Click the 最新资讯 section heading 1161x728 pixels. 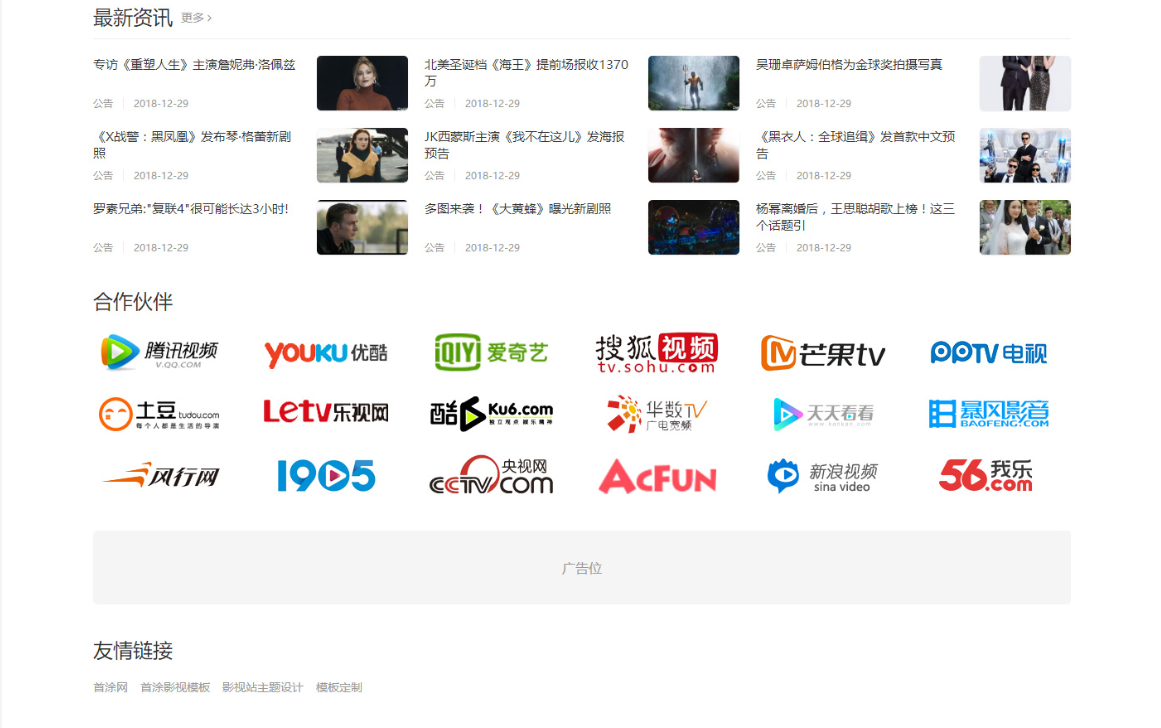[133, 18]
